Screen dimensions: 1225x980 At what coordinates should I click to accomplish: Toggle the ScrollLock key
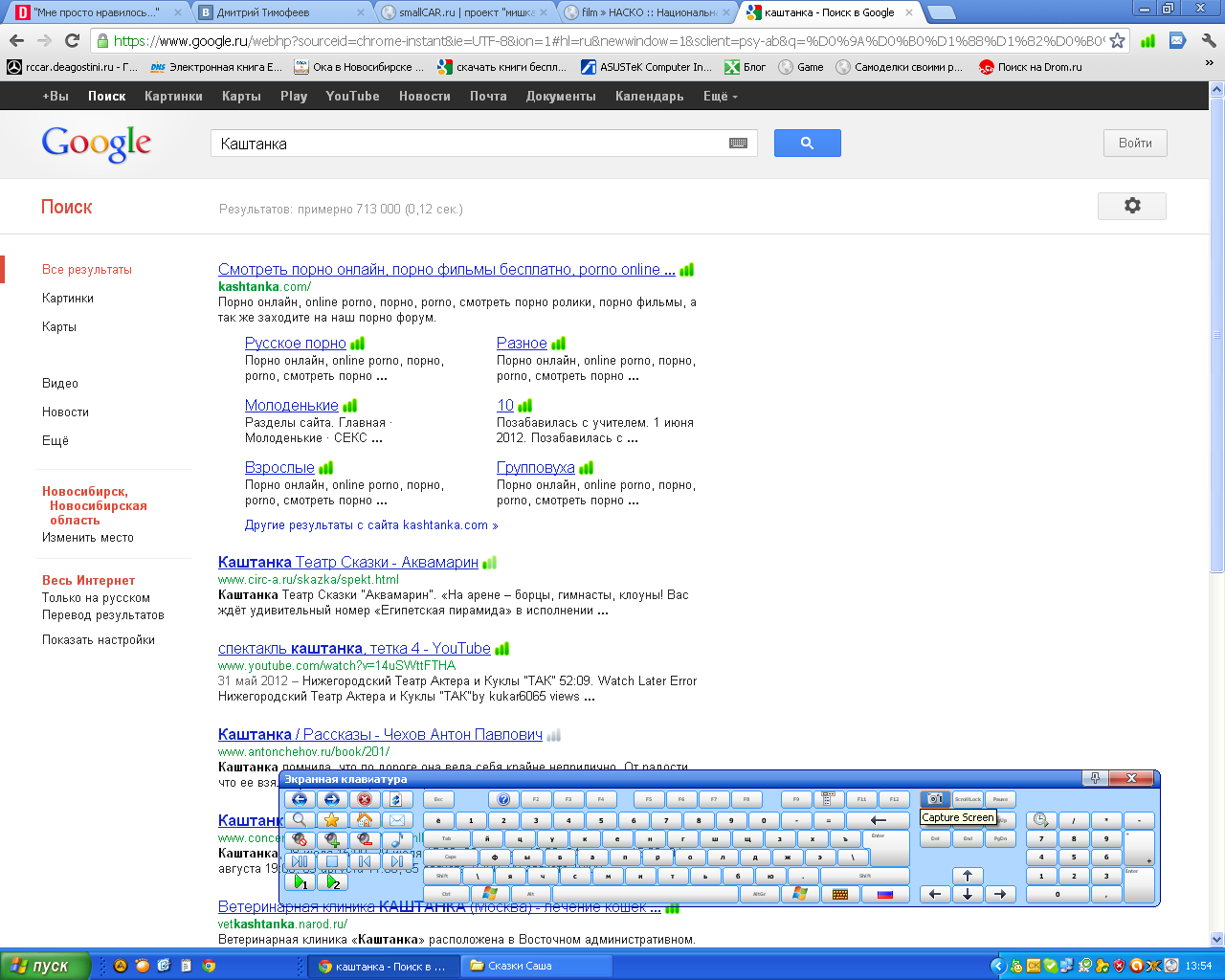[x=968, y=799]
